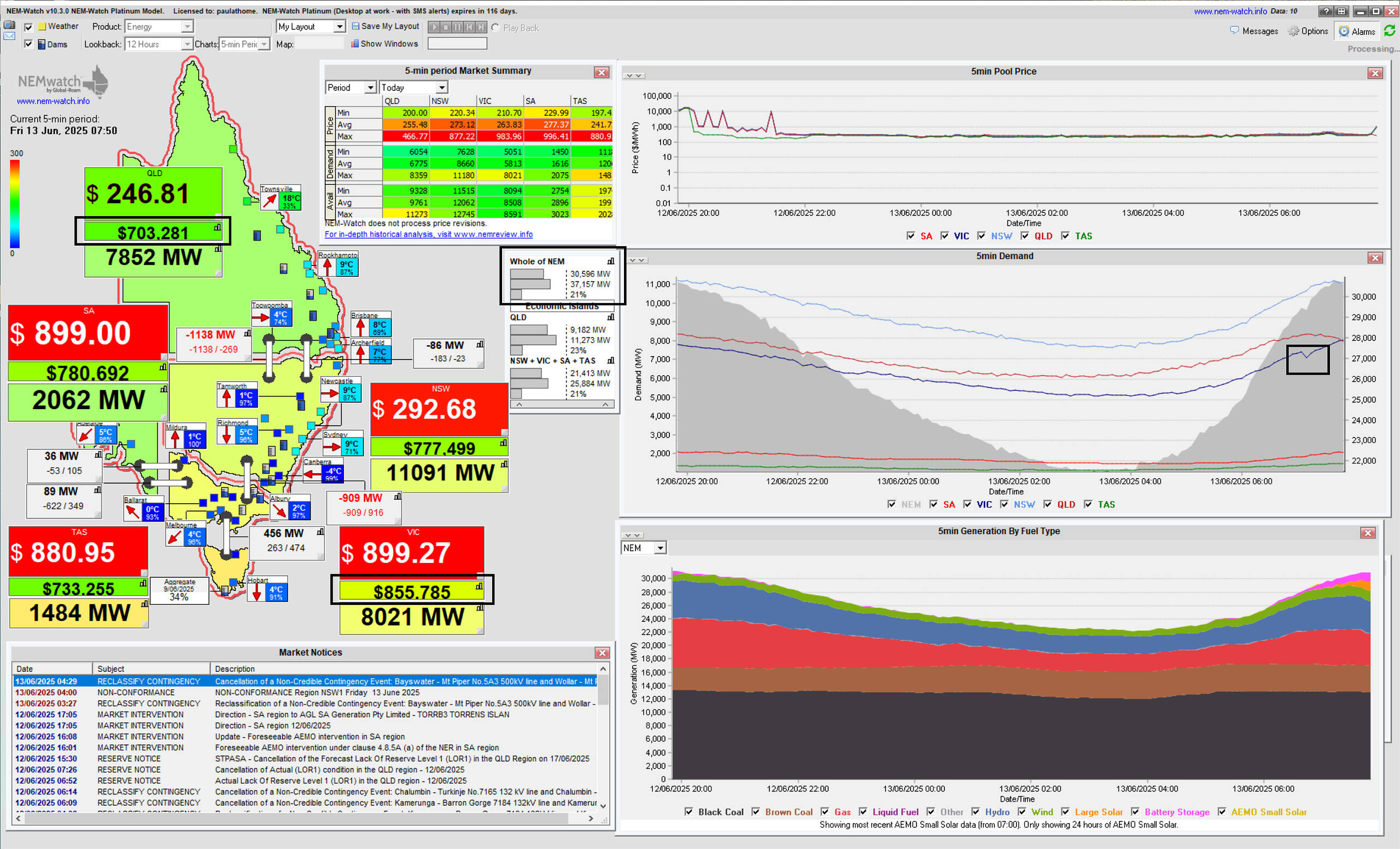Image resolution: width=1400 pixels, height=849 pixels.
Task: Click the Townsville weather wind arrow
Action: click(269, 201)
